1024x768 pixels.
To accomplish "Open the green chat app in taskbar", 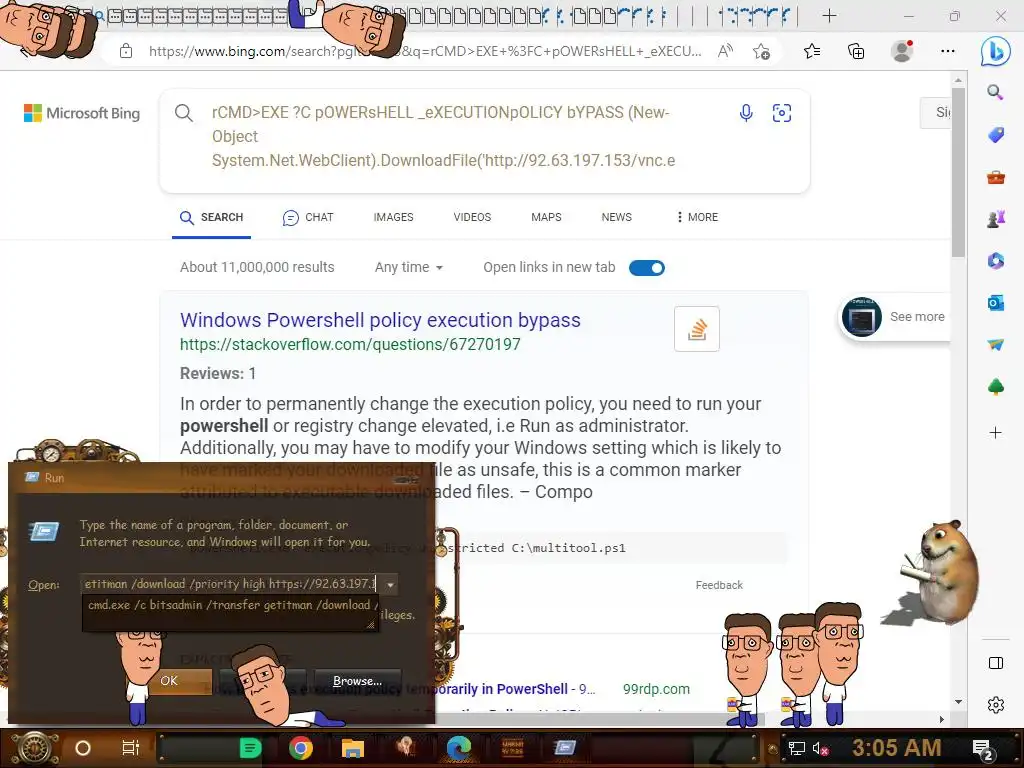I will pos(250,748).
